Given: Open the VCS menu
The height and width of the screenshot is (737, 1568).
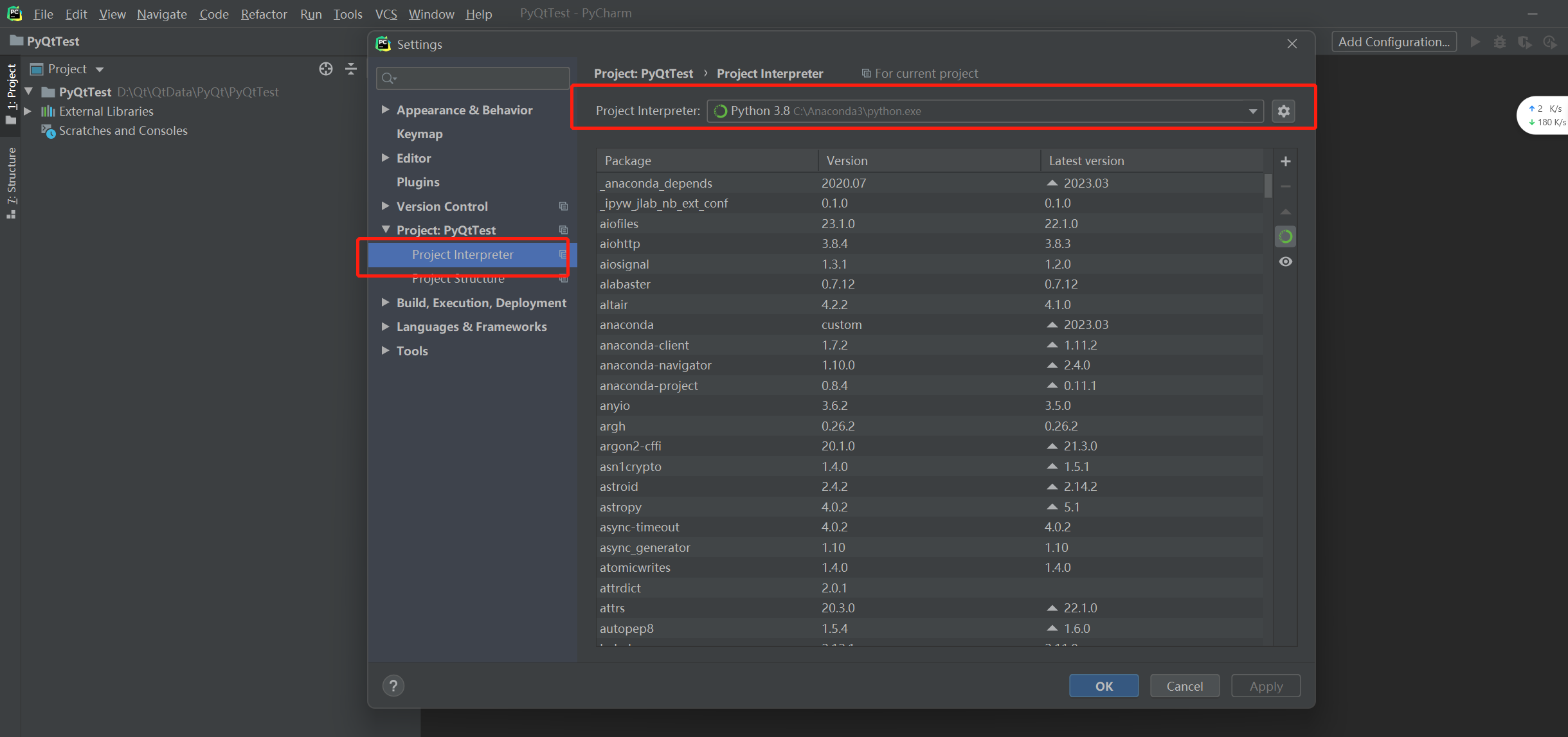Looking at the screenshot, I should 386,13.
